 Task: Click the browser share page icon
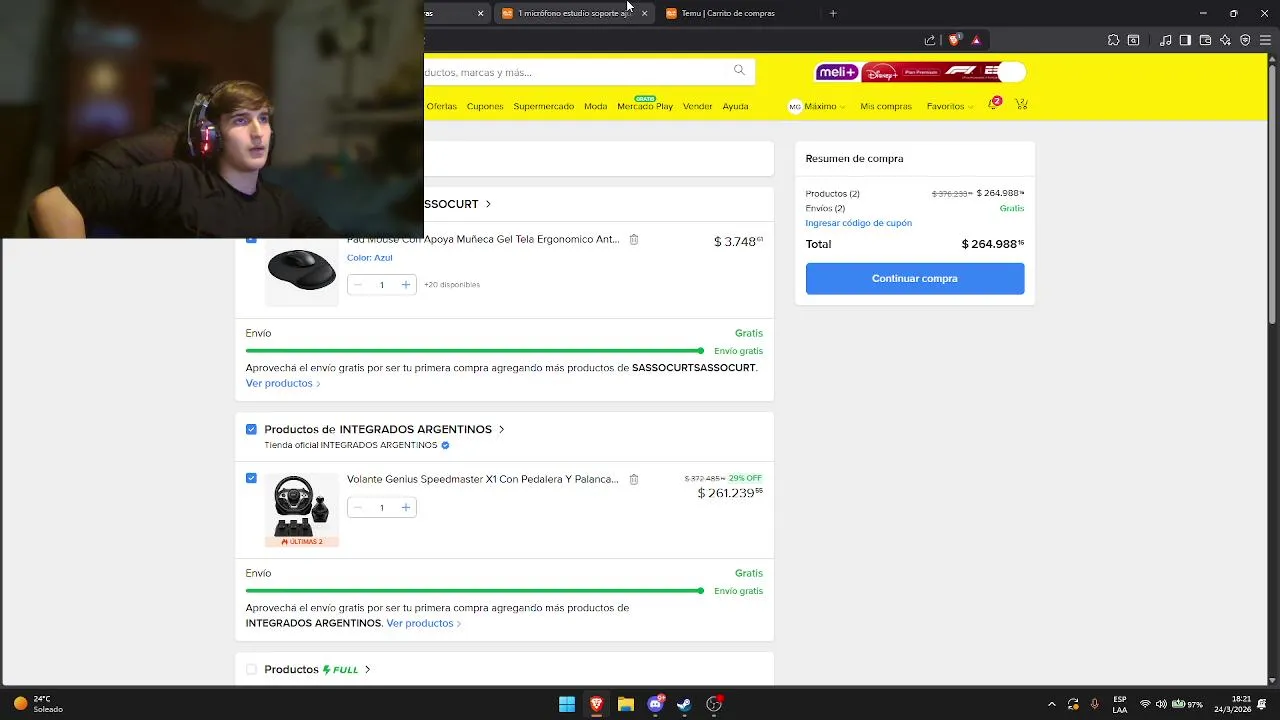[x=930, y=40]
